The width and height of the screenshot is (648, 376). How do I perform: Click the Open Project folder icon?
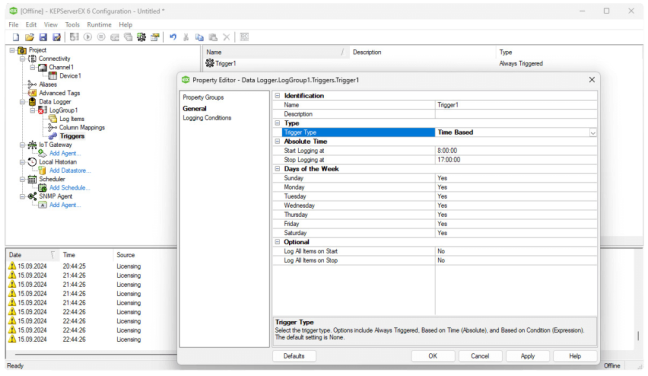click(29, 37)
